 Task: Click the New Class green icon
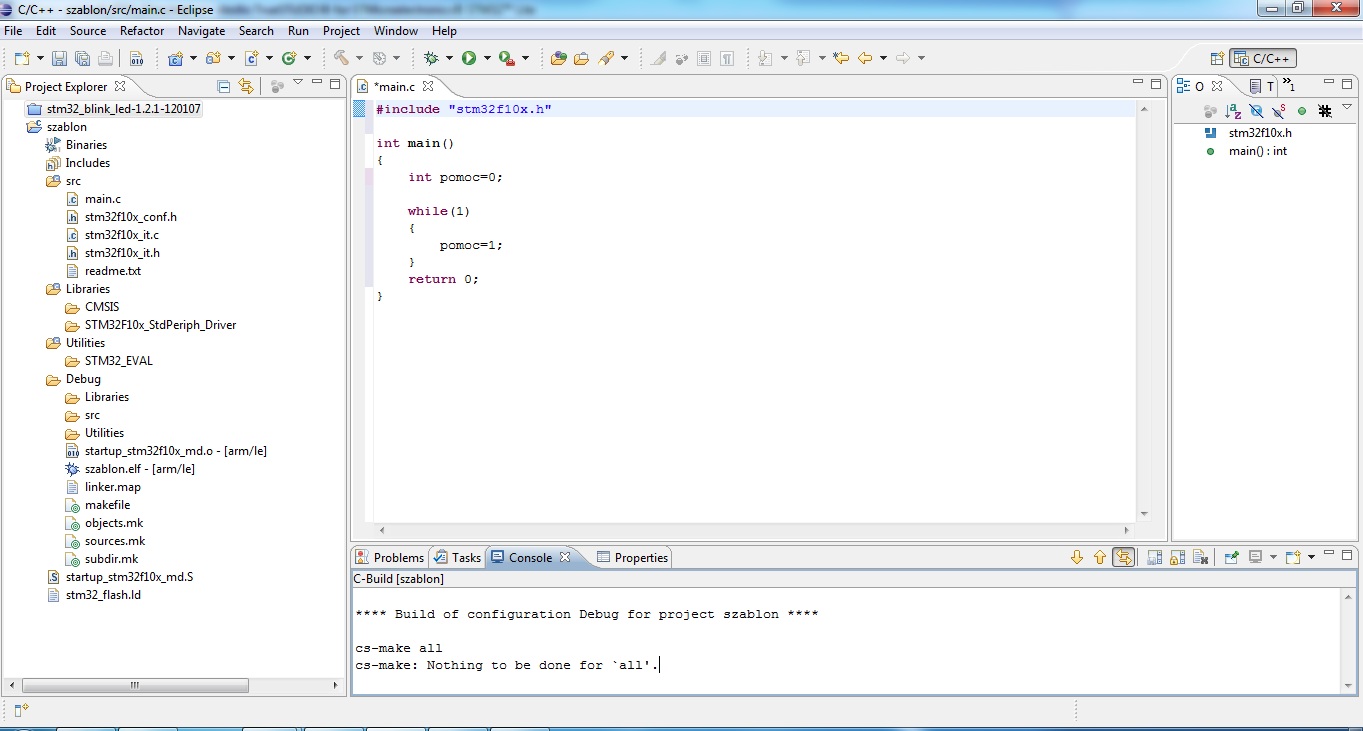click(289, 58)
